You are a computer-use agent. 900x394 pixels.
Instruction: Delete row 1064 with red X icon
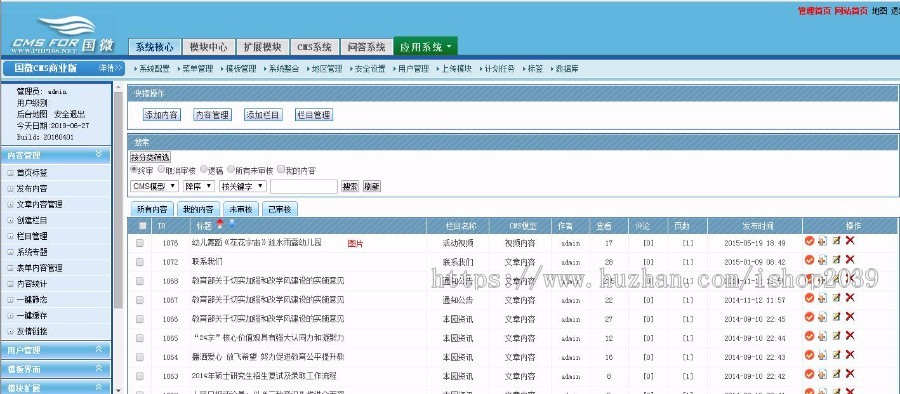(850, 354)
